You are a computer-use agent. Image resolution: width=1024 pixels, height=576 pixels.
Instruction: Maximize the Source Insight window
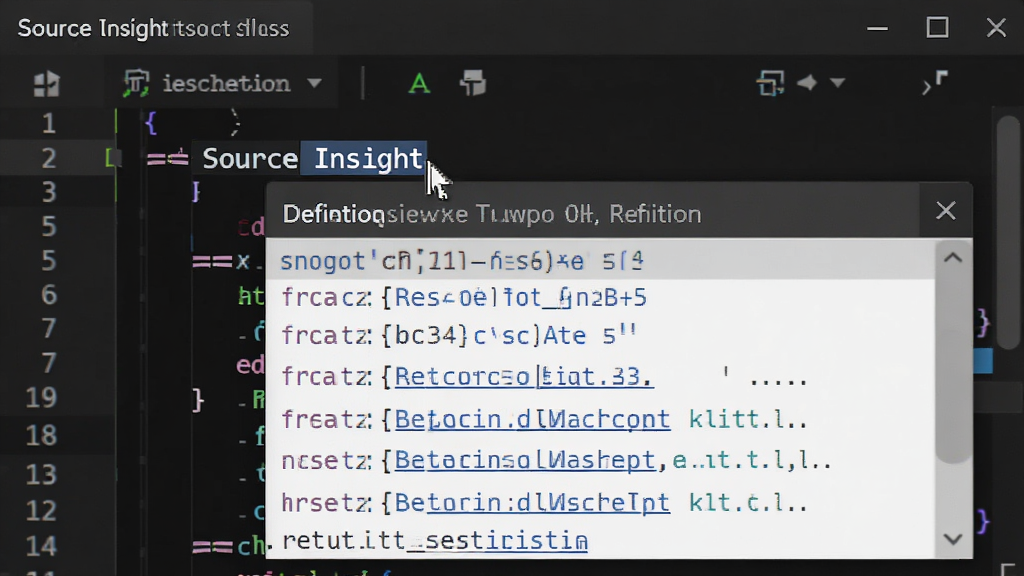tap(938, 28)
